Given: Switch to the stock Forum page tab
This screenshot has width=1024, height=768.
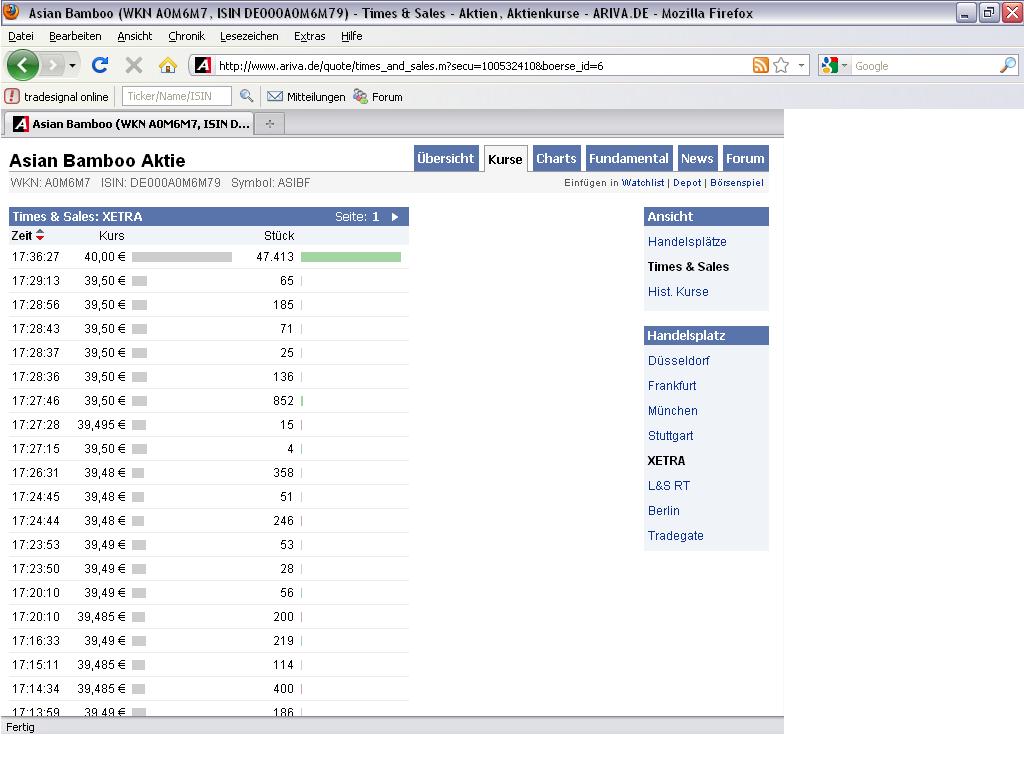Looking at the screenshot, I should click(745, 159).
